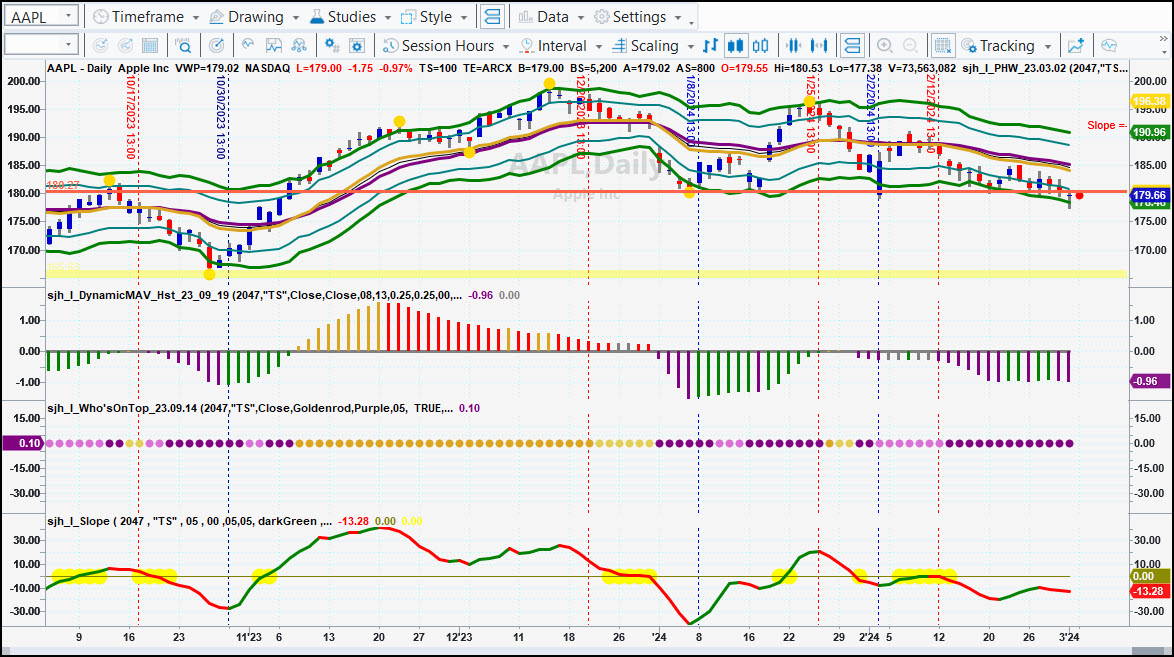This screenshot has height=657, width=1174.
Task: Click the AAPL - Daily Apple Inc title
Action: [x=108, y=68]
